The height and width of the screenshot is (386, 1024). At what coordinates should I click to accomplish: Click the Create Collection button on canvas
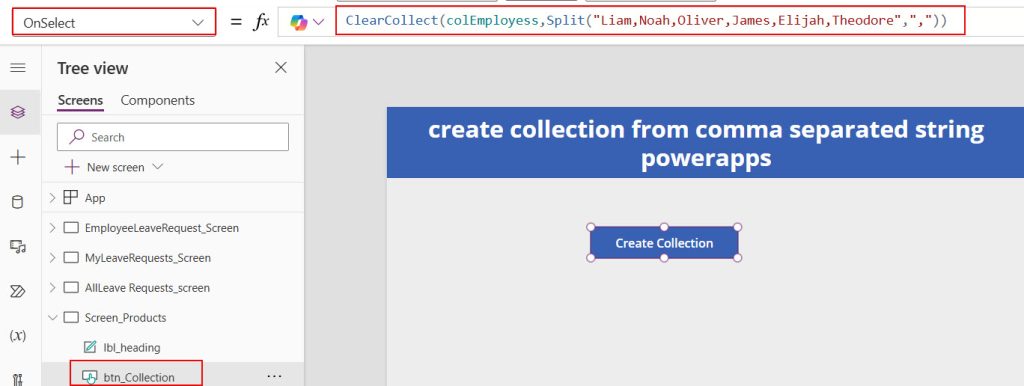[664, 243]
